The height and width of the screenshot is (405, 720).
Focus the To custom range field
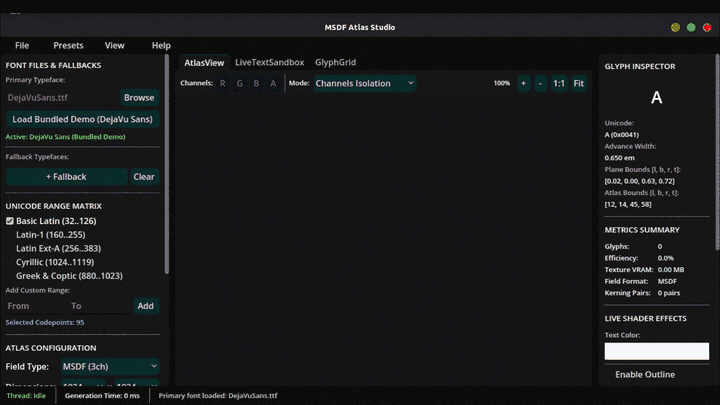tap(100, 306)
